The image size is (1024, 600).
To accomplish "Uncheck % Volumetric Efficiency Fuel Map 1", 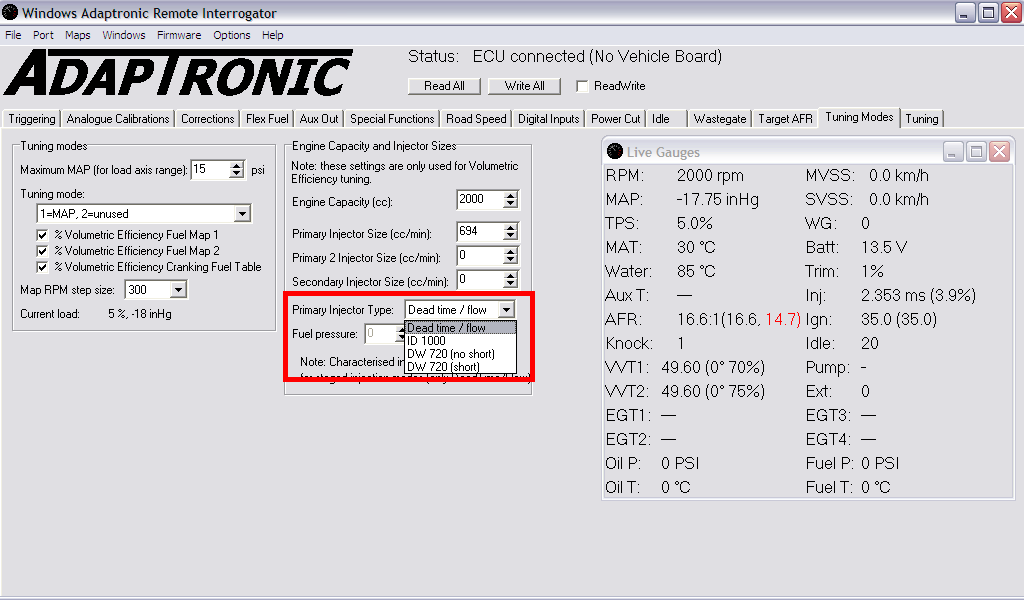I will [x=42, y=234].
